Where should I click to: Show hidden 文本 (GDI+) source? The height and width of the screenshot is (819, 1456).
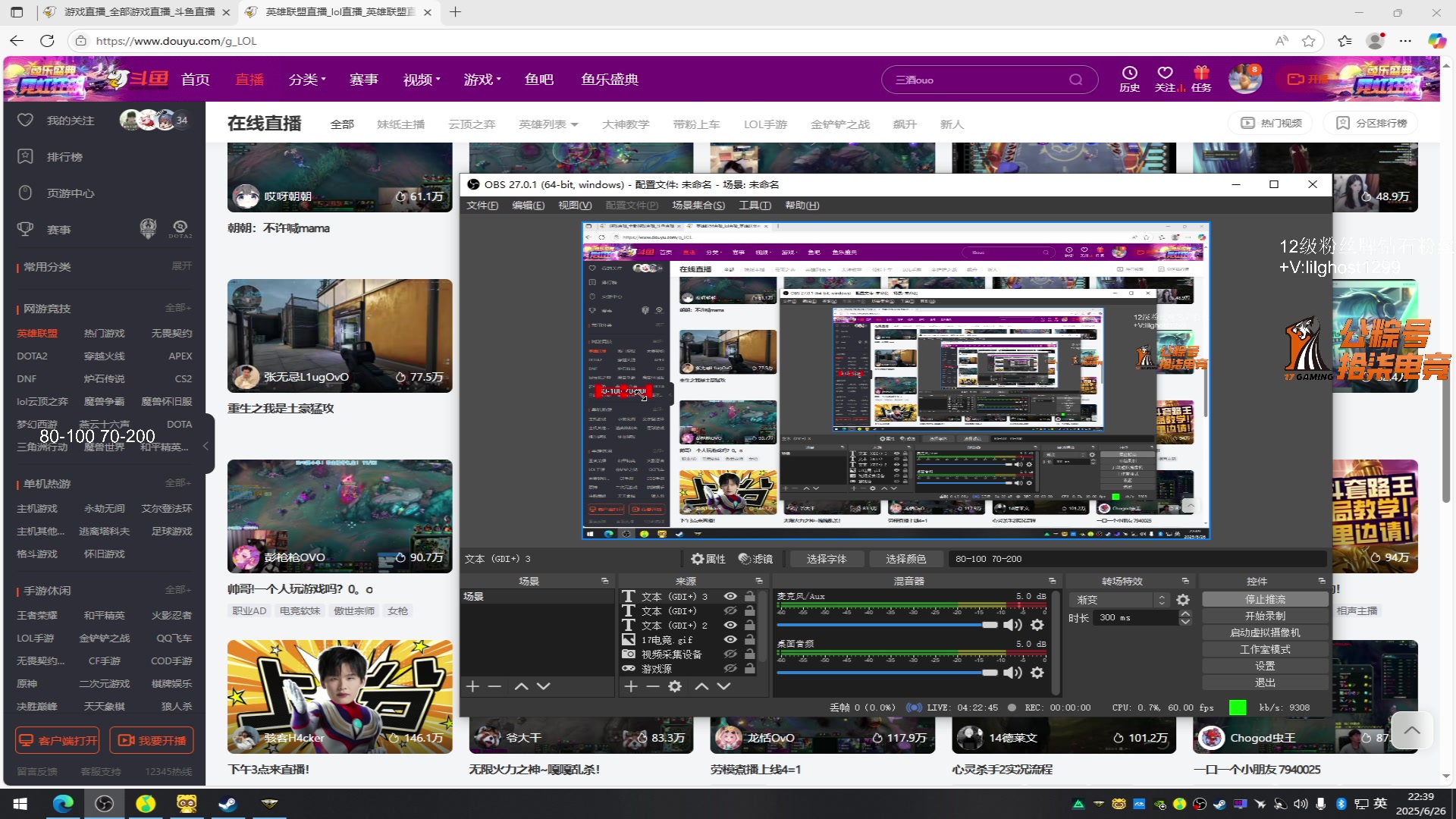click(730, 611)
